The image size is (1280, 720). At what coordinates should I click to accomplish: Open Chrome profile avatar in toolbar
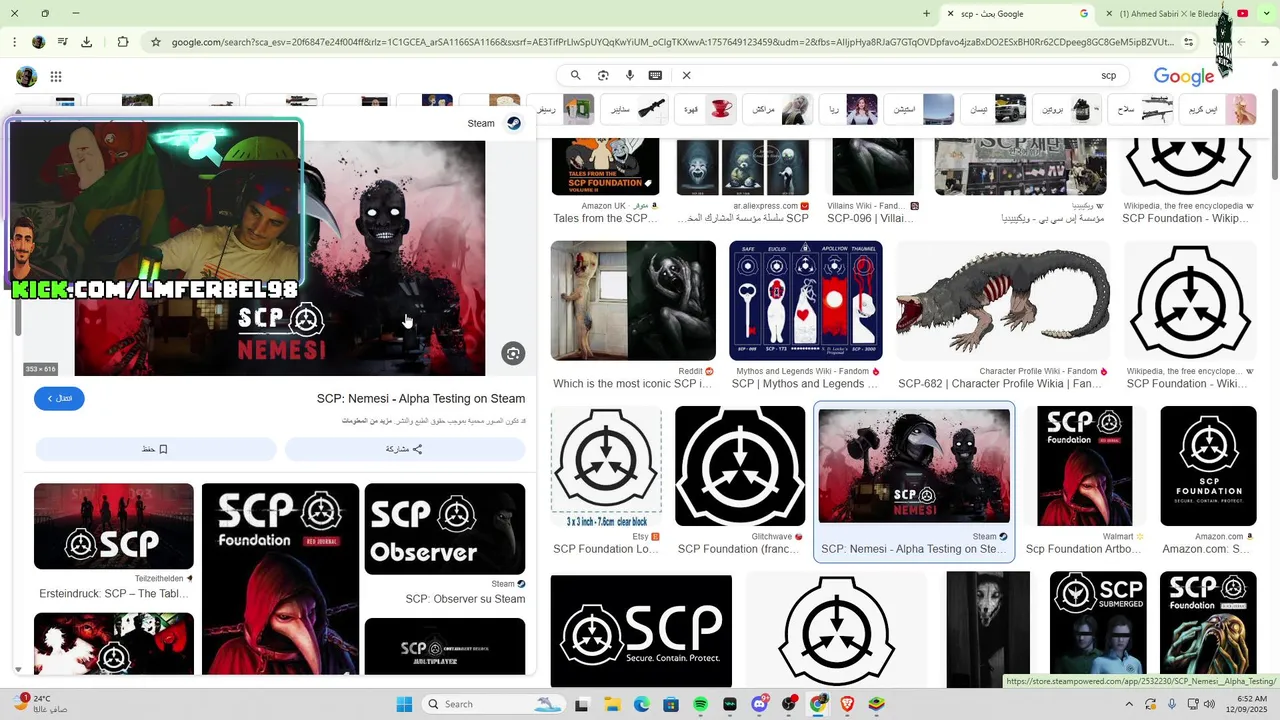[x=38, y=42]
